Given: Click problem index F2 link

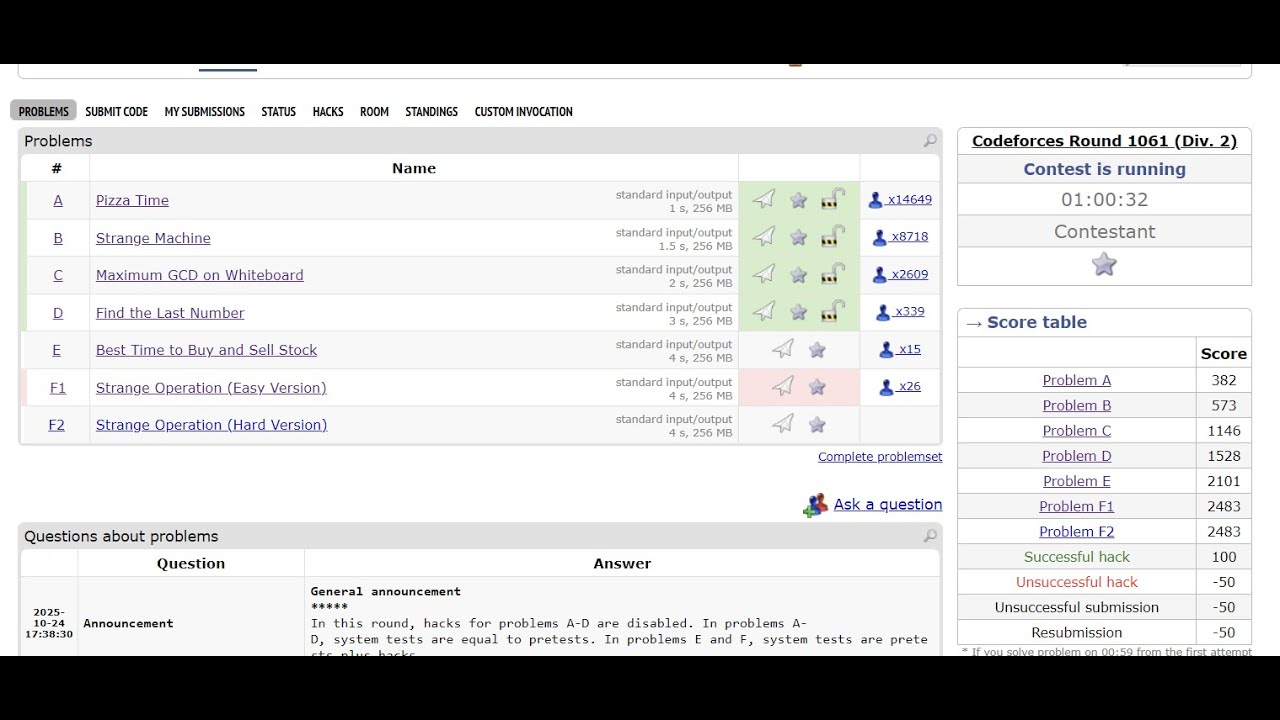Looking at the screenshot, I should click(57, 425).
